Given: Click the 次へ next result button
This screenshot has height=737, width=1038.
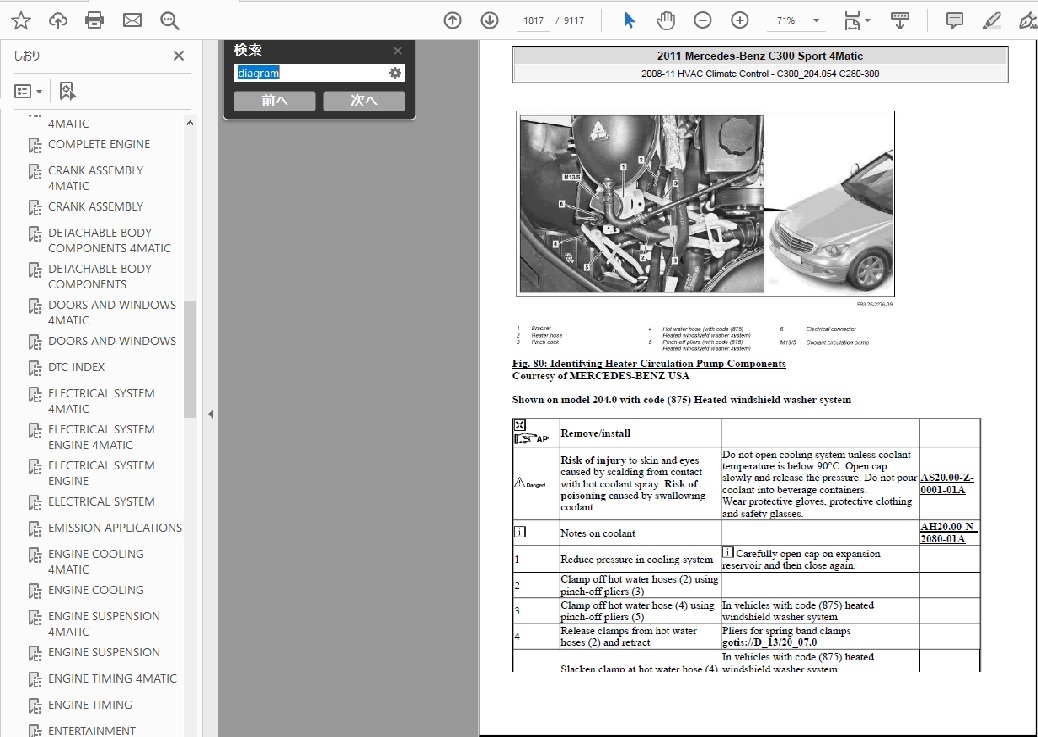Looking at the screenshot, I should (x=364, y=101).
